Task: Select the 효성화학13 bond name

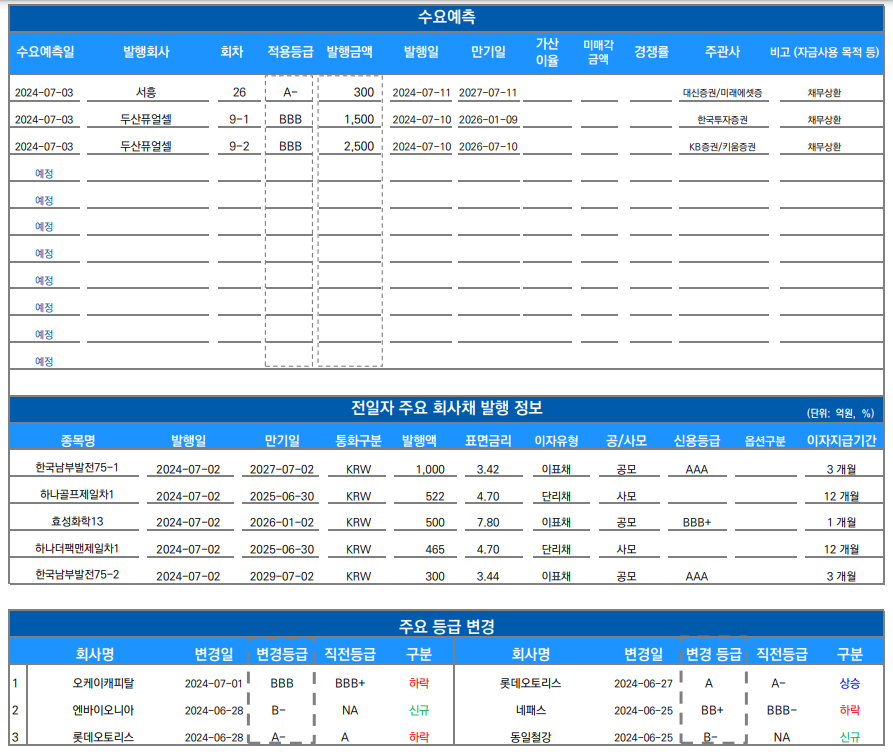Action: (x=77, y=522)
